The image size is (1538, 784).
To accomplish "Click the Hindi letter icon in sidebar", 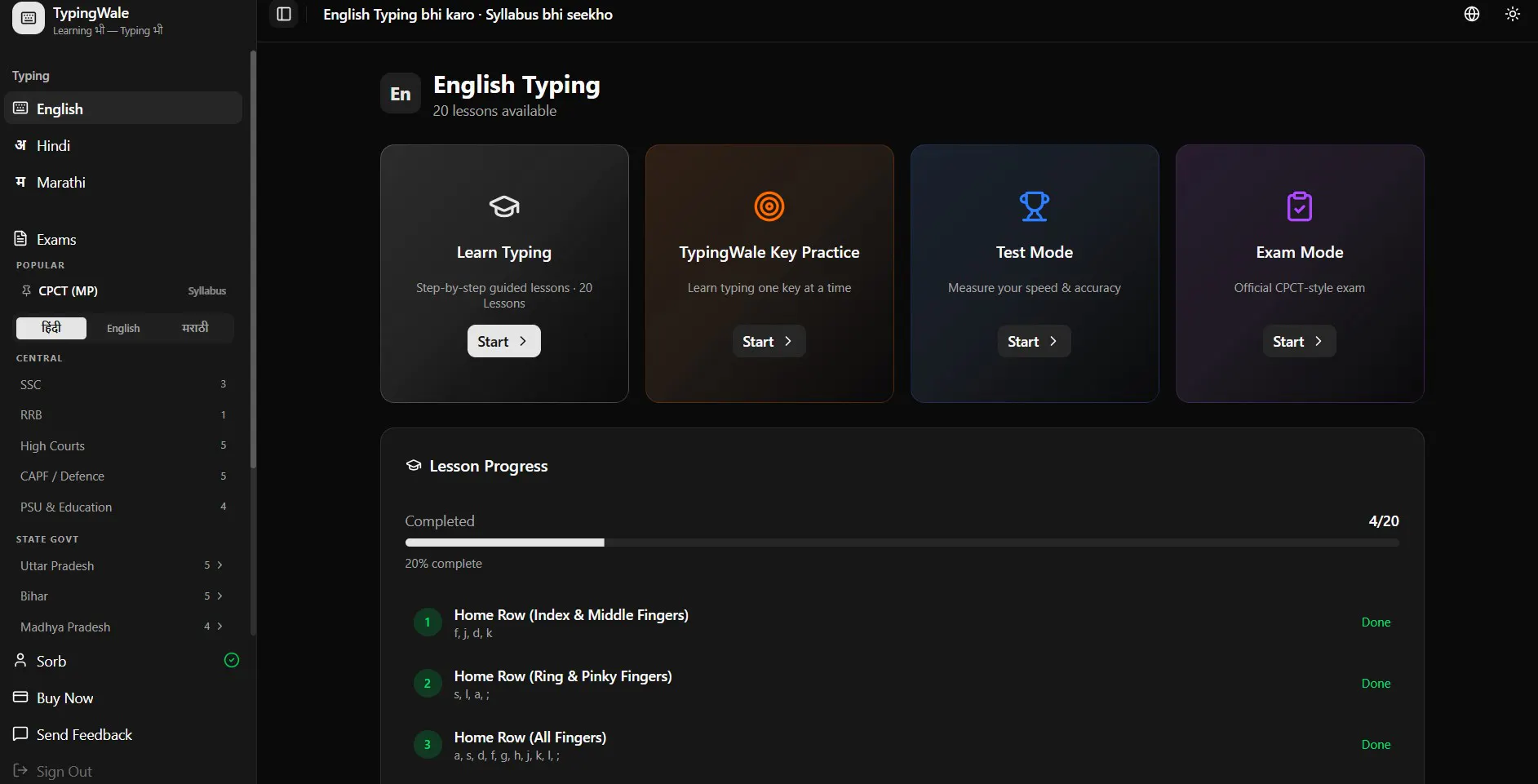I will click(21, 145).
